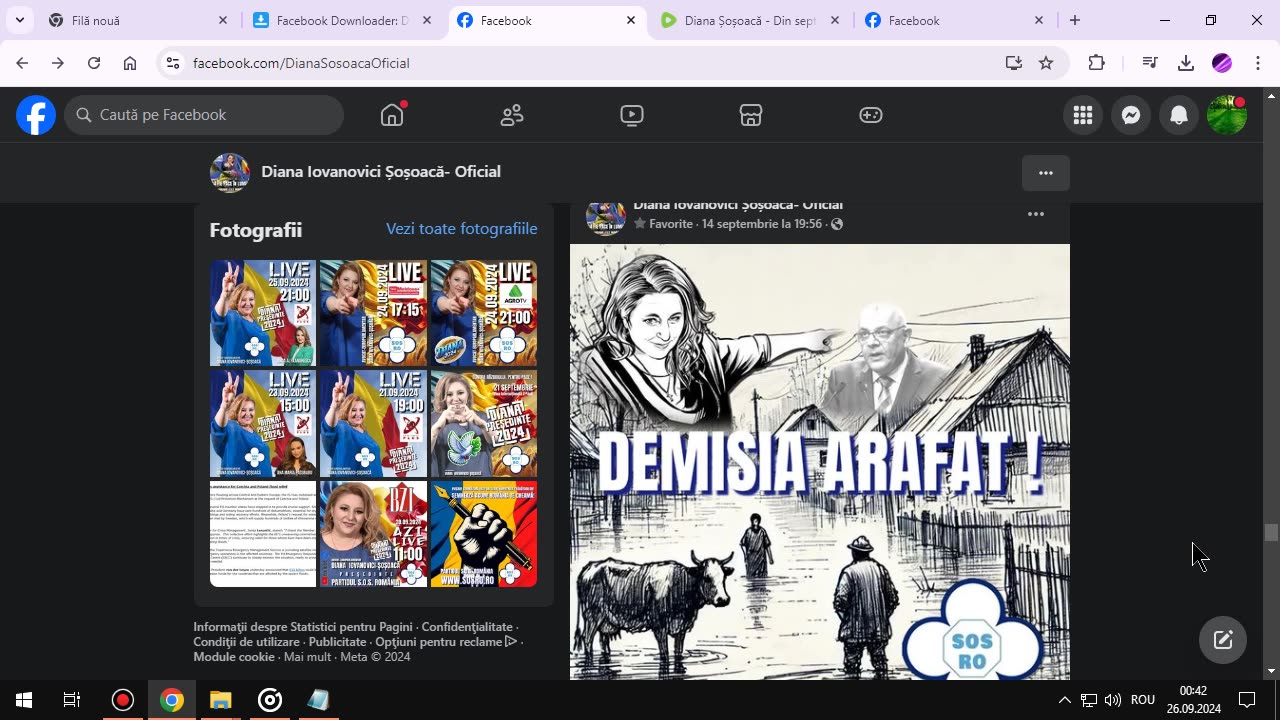
Task: Open the LIVE 21.09.2024 19:00 photo
Action: pyautogui.click(x=373, y=424)
